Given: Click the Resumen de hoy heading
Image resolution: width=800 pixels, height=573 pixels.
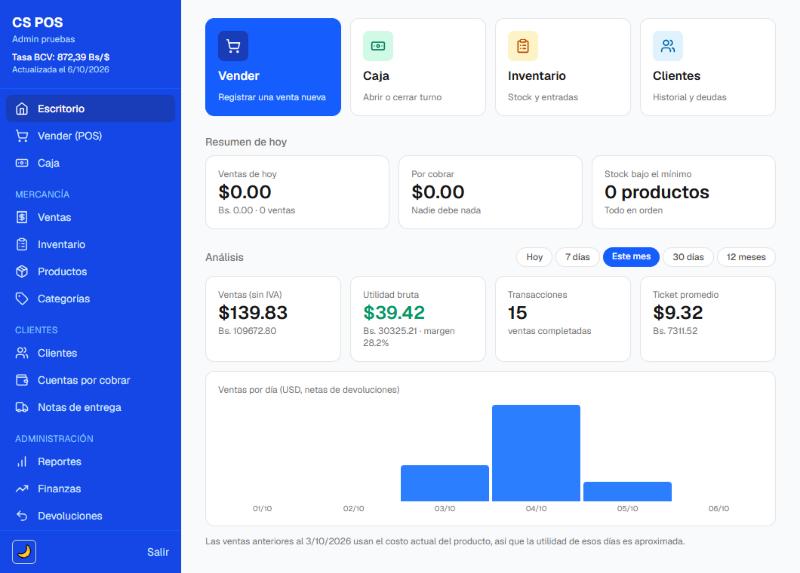Looking at the screenshot, I should tap(246, 142).
